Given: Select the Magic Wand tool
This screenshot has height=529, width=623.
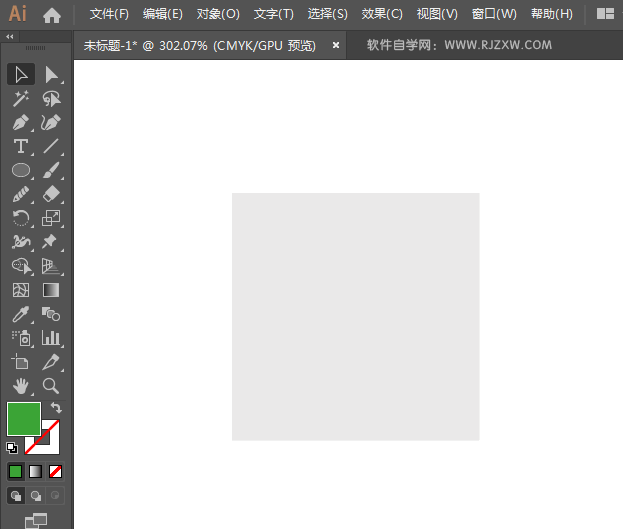Looking at the screenshot, I should coord(20,98).
